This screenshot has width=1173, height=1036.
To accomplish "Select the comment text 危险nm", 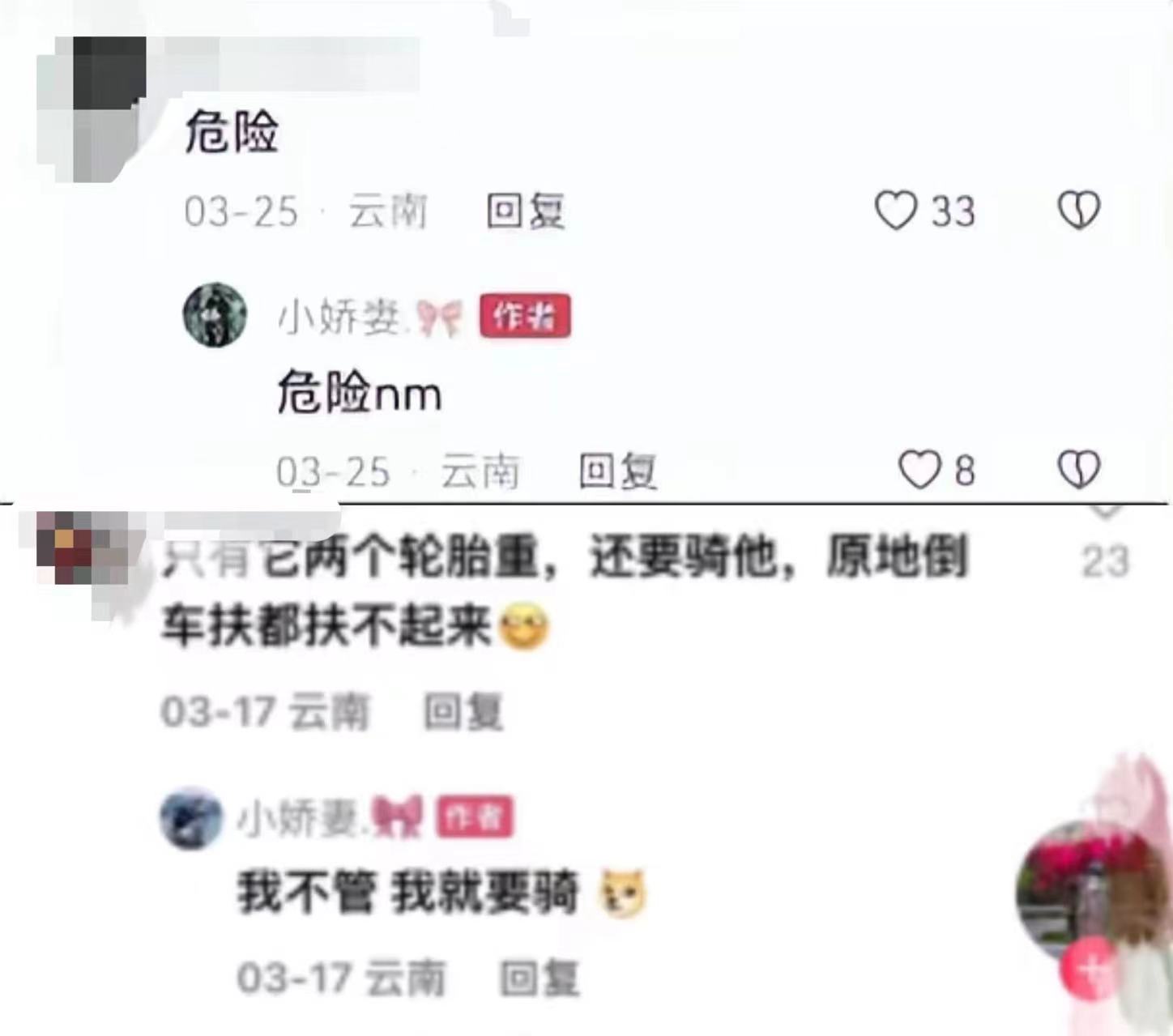I will click(359, 393).
